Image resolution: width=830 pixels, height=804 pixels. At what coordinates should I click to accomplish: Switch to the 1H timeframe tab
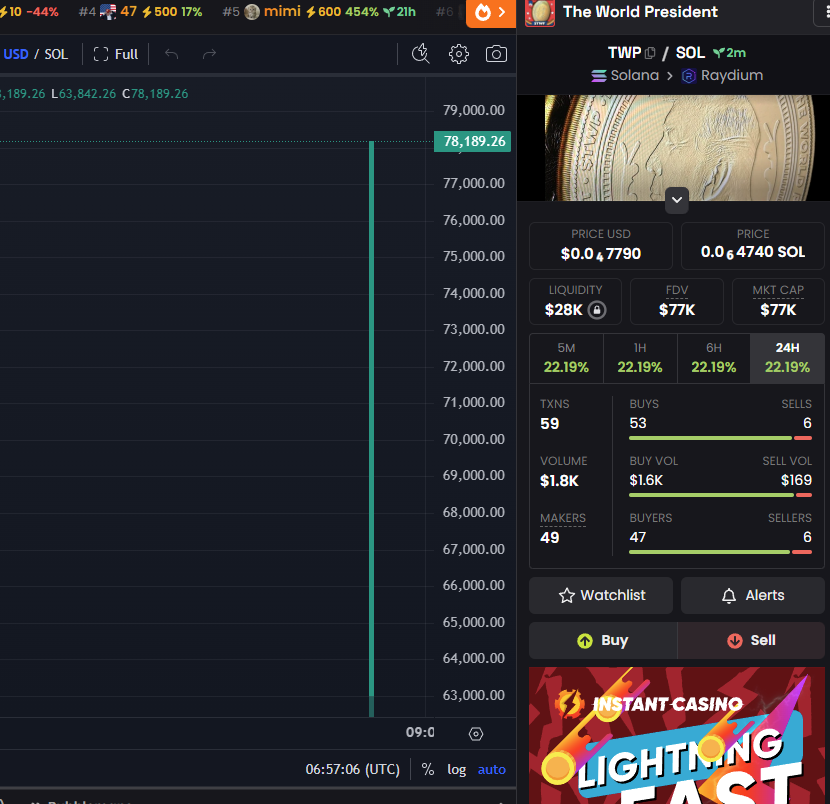point(640,356)
